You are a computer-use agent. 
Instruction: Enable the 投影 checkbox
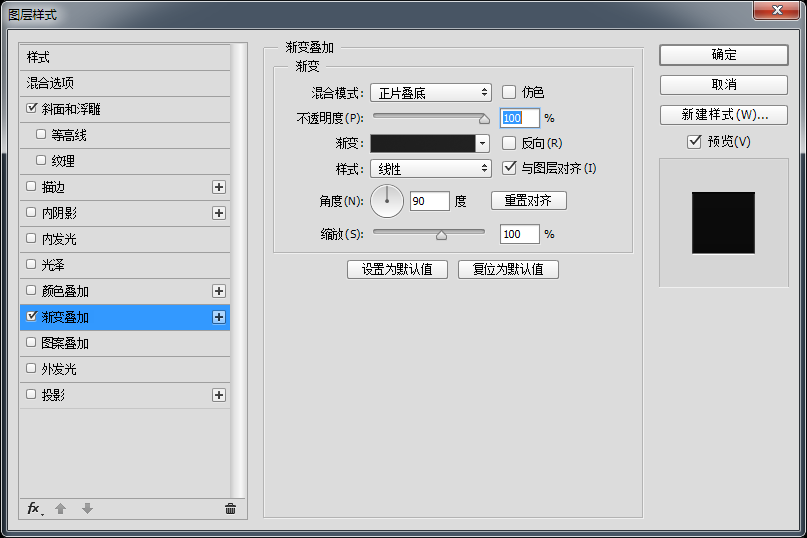click(x=31, y=394)
